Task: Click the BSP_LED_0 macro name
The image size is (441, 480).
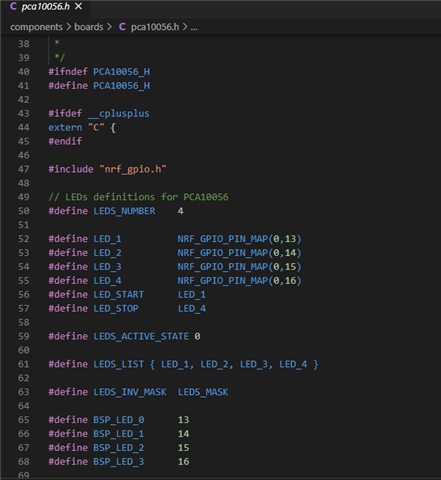Action: pos(119,420)
